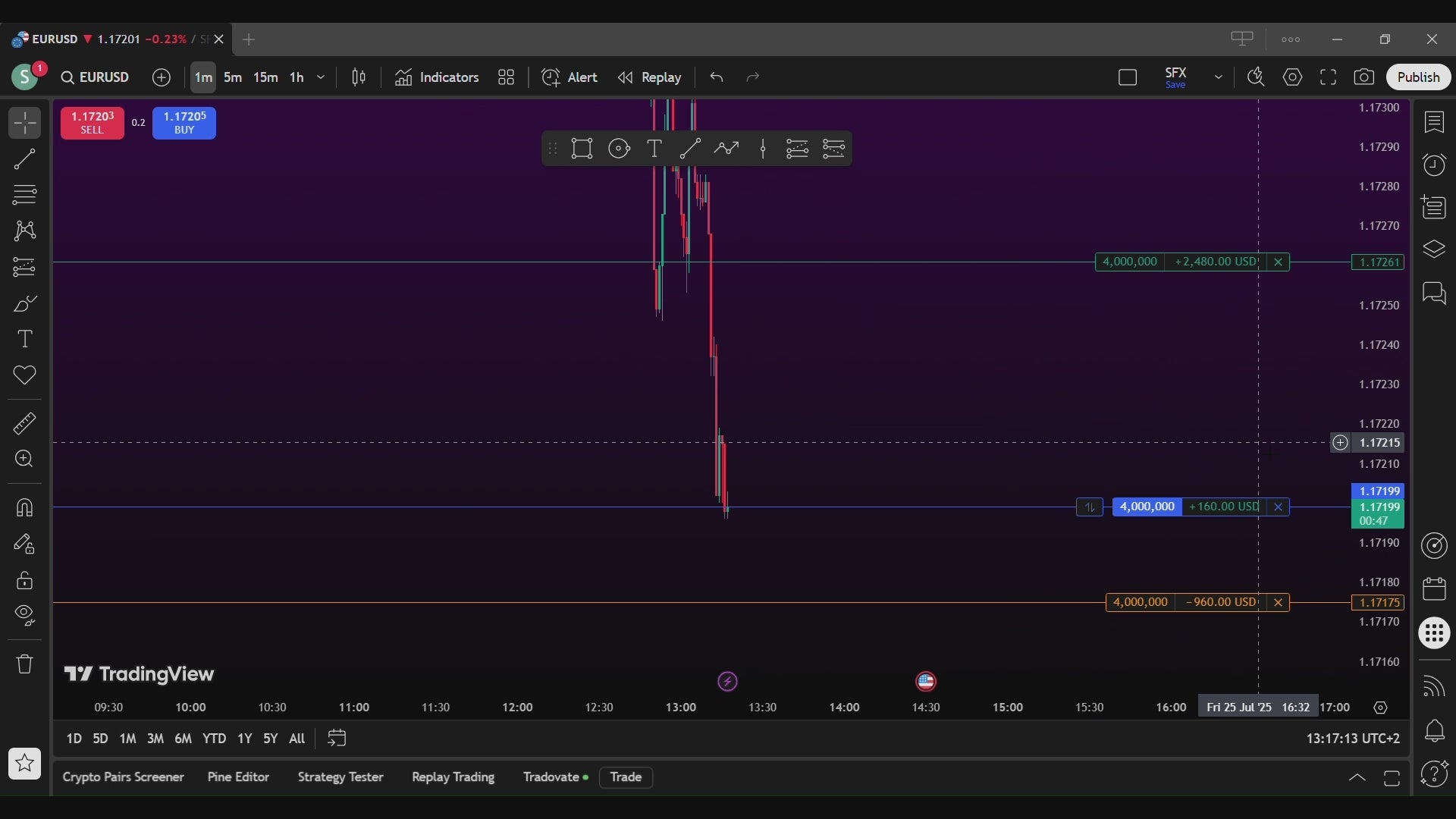Click the undo arrow

click(717, 77)
